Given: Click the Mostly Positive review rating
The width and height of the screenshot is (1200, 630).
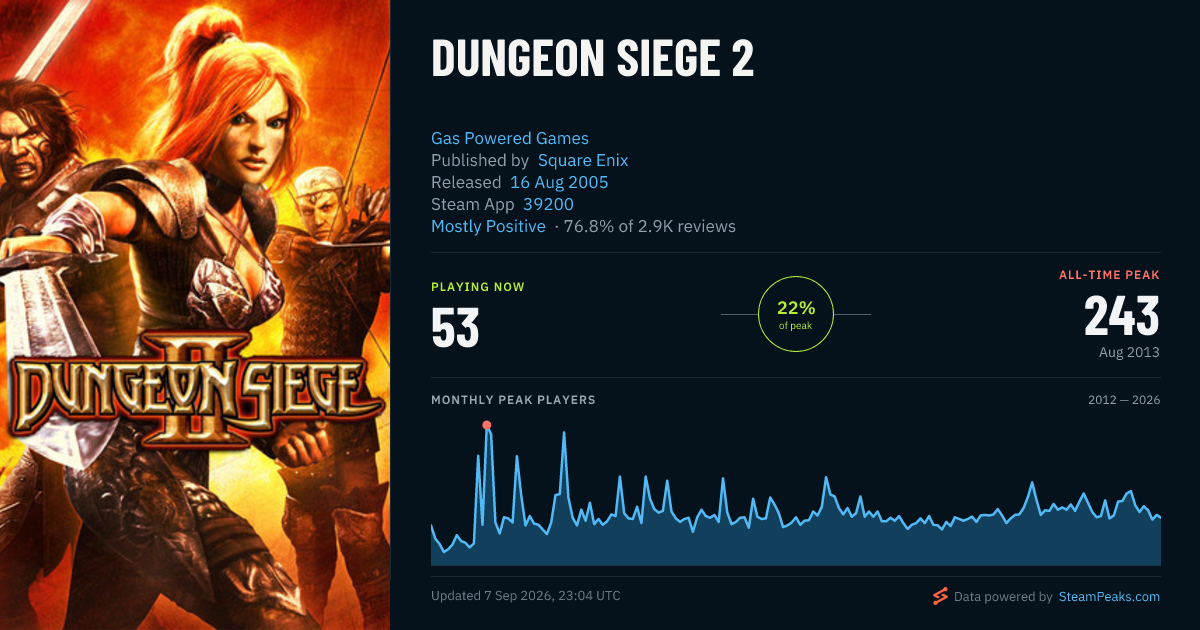Looking at the screenshot, I should coord(488,226).
